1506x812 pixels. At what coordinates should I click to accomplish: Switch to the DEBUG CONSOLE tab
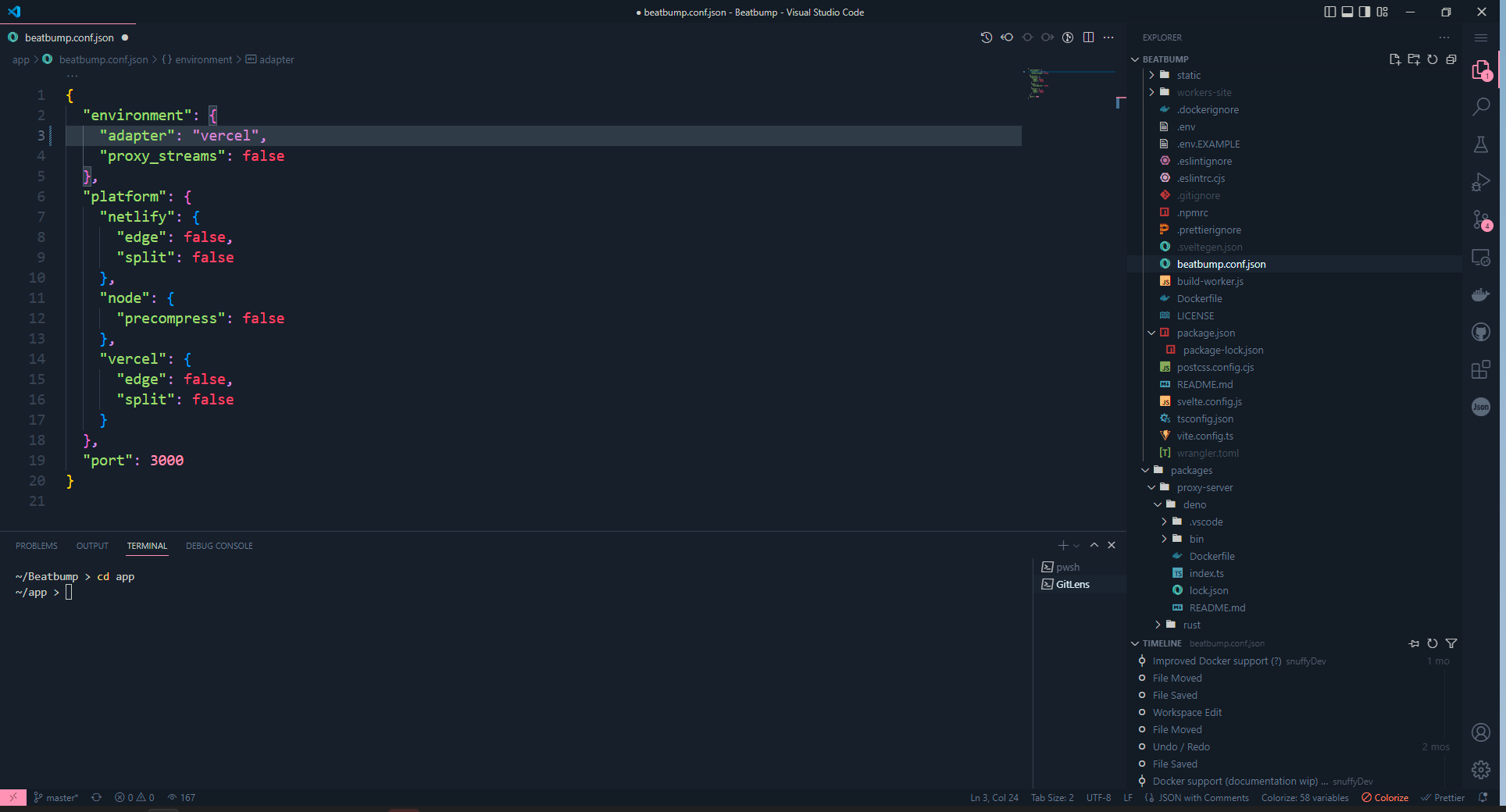coord(219,546)
